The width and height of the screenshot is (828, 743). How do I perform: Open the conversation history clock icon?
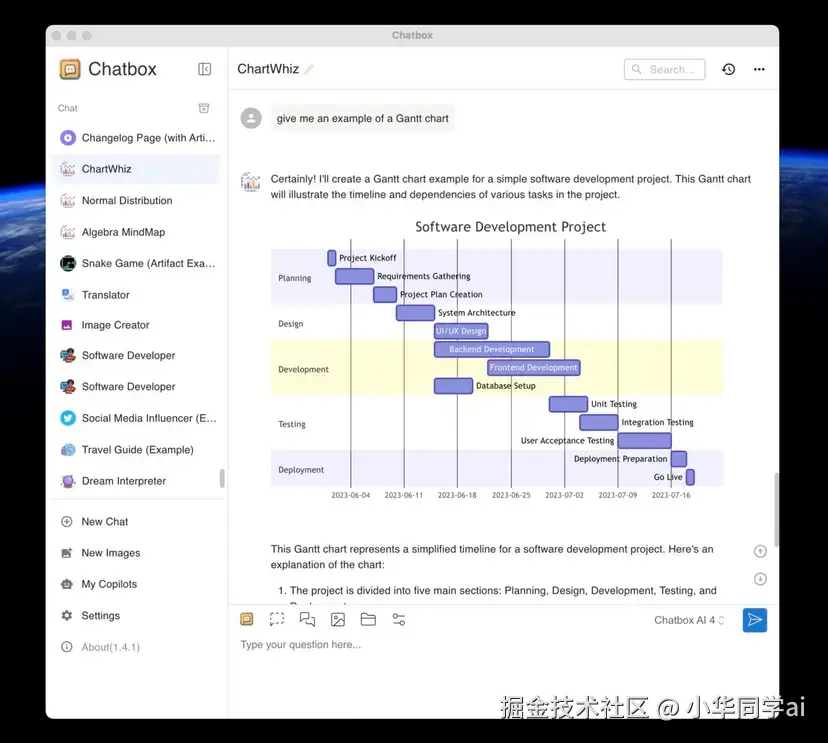click(x=729, y=69)
